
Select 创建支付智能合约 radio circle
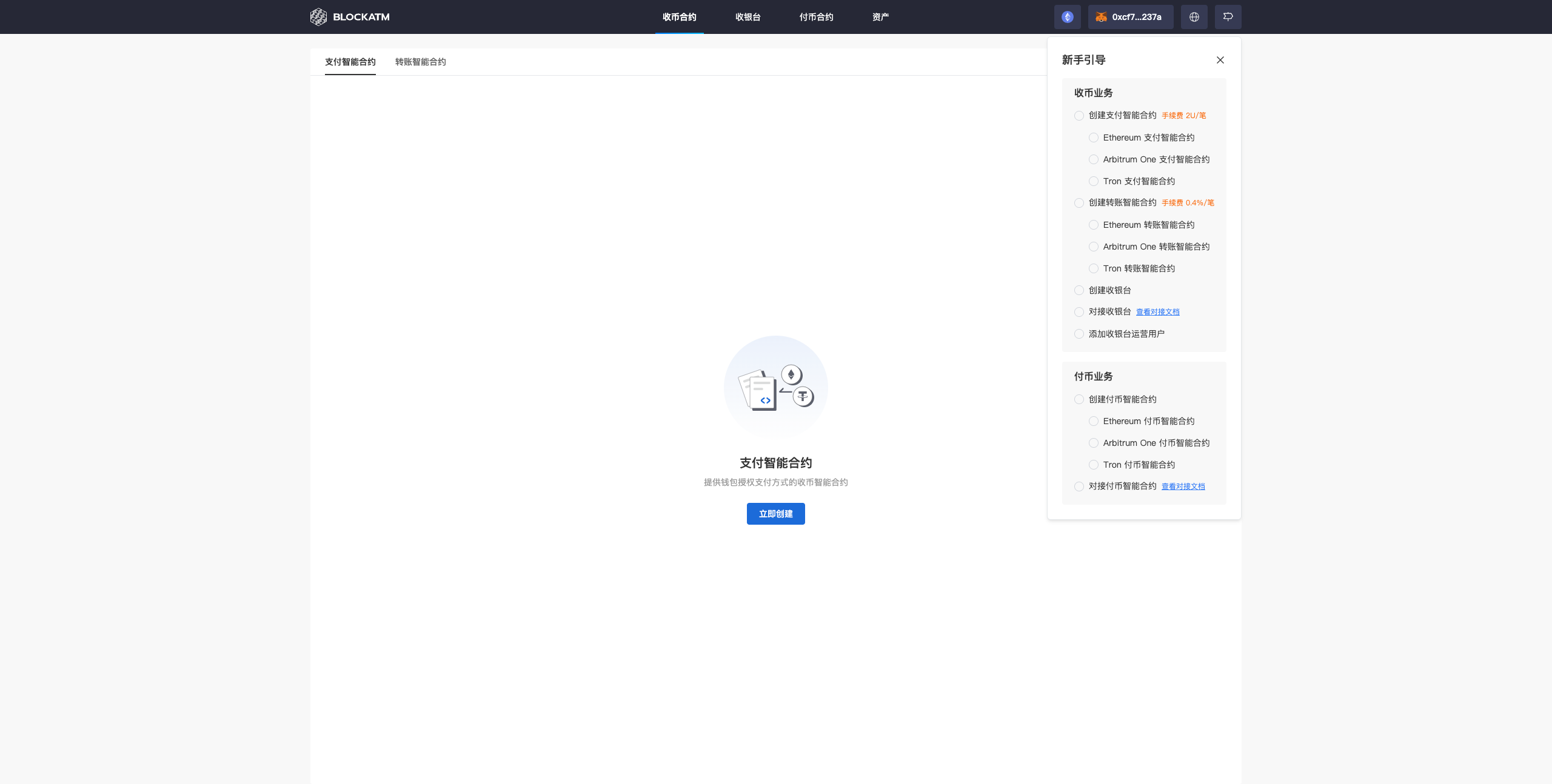[1079, 116]
